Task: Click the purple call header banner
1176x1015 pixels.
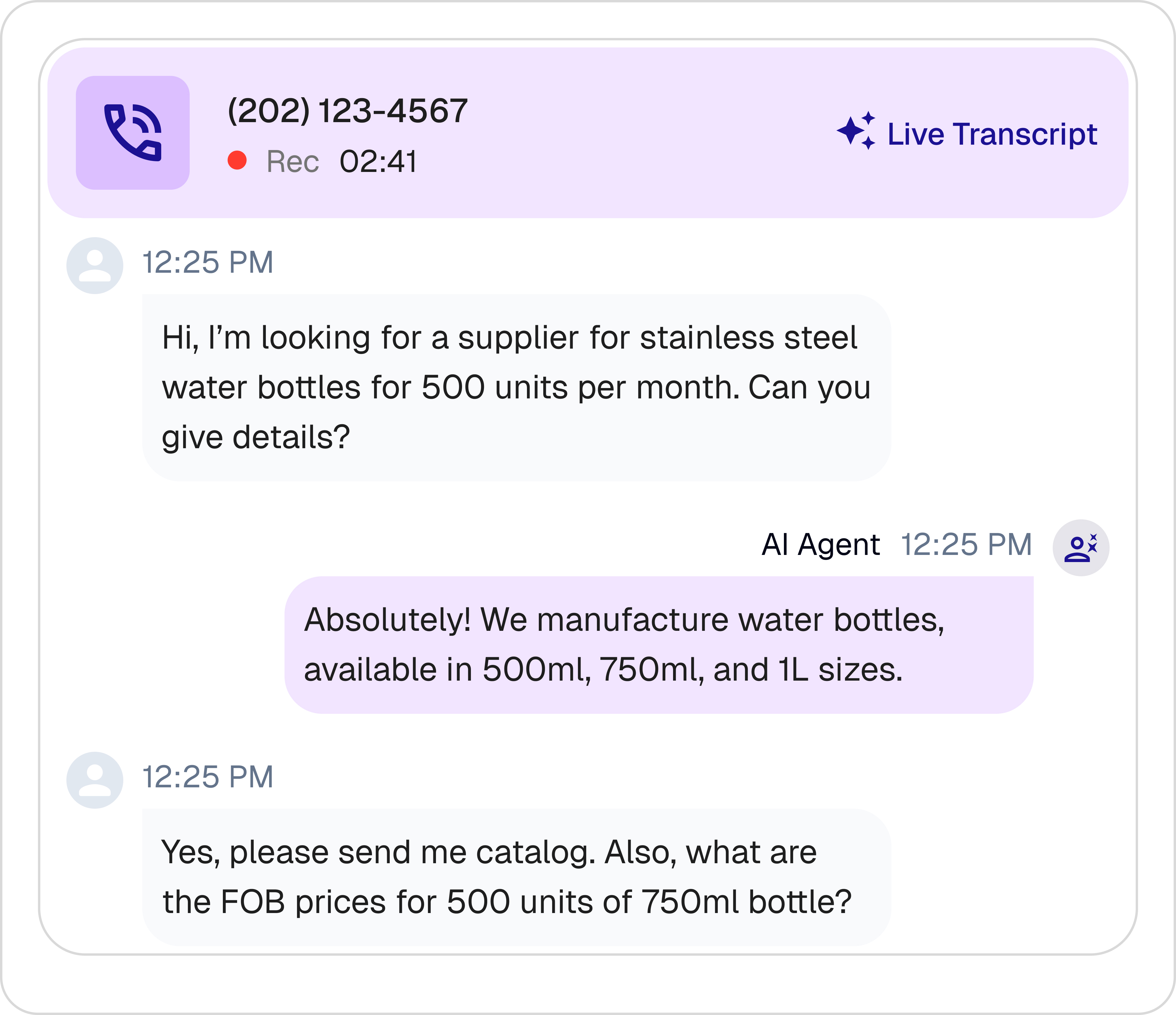Action: pyautogui.click(x=587, y=133)
